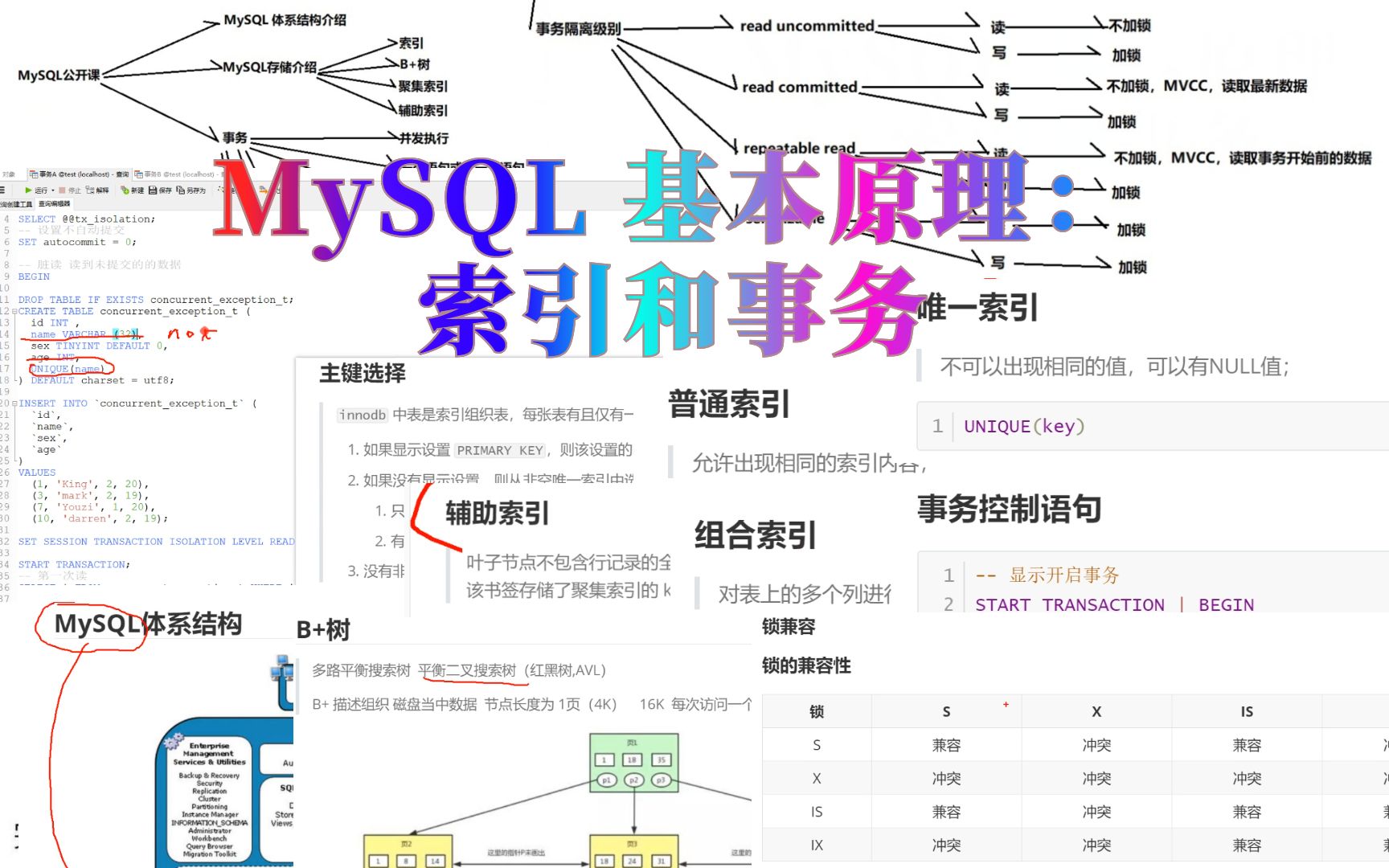The height and width of the screenshot is (868, 1389).
Task: Click the list icon at the far left of the toolbar
Action: click(3, 191)
